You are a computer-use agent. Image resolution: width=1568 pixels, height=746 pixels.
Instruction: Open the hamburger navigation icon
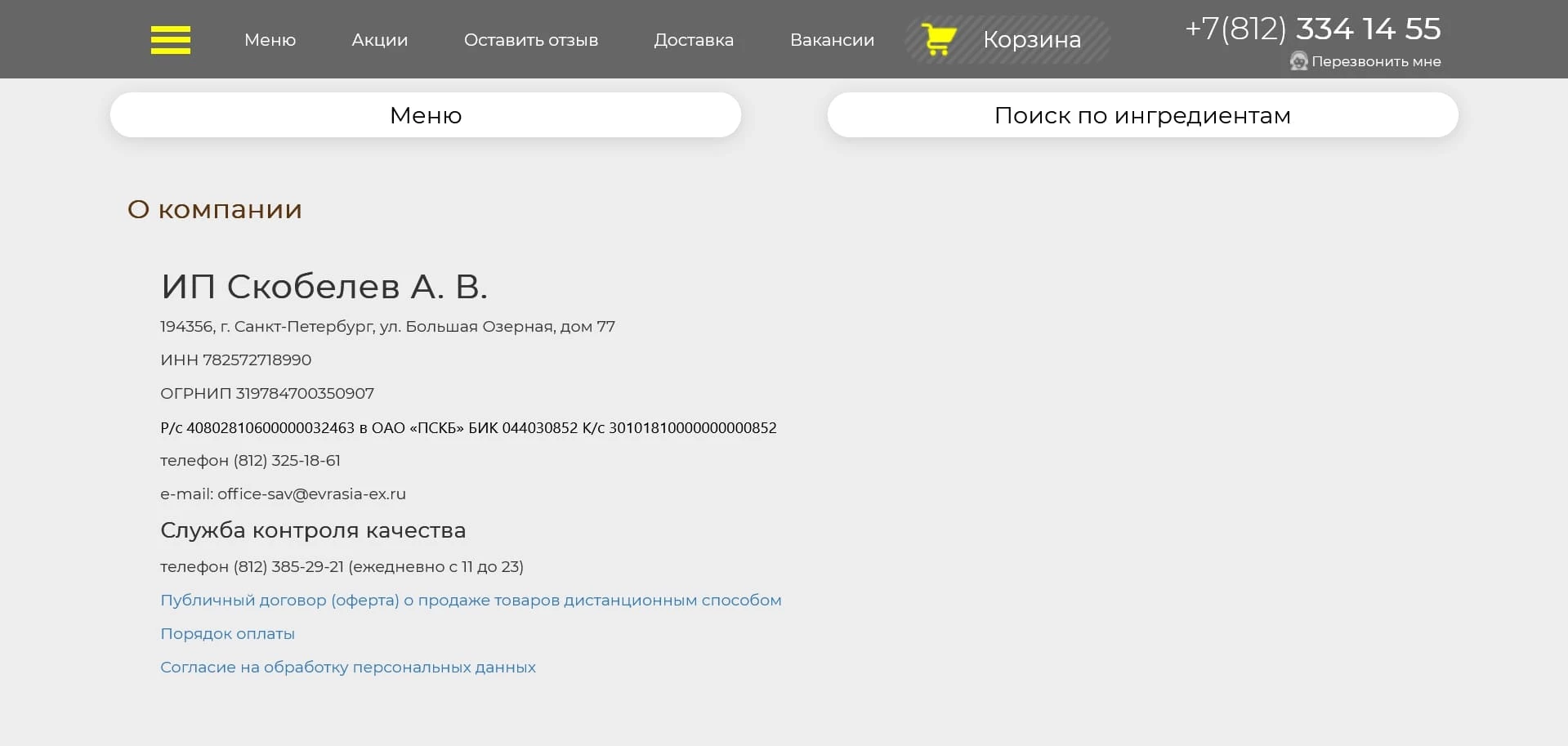click(x=170, y=39)
